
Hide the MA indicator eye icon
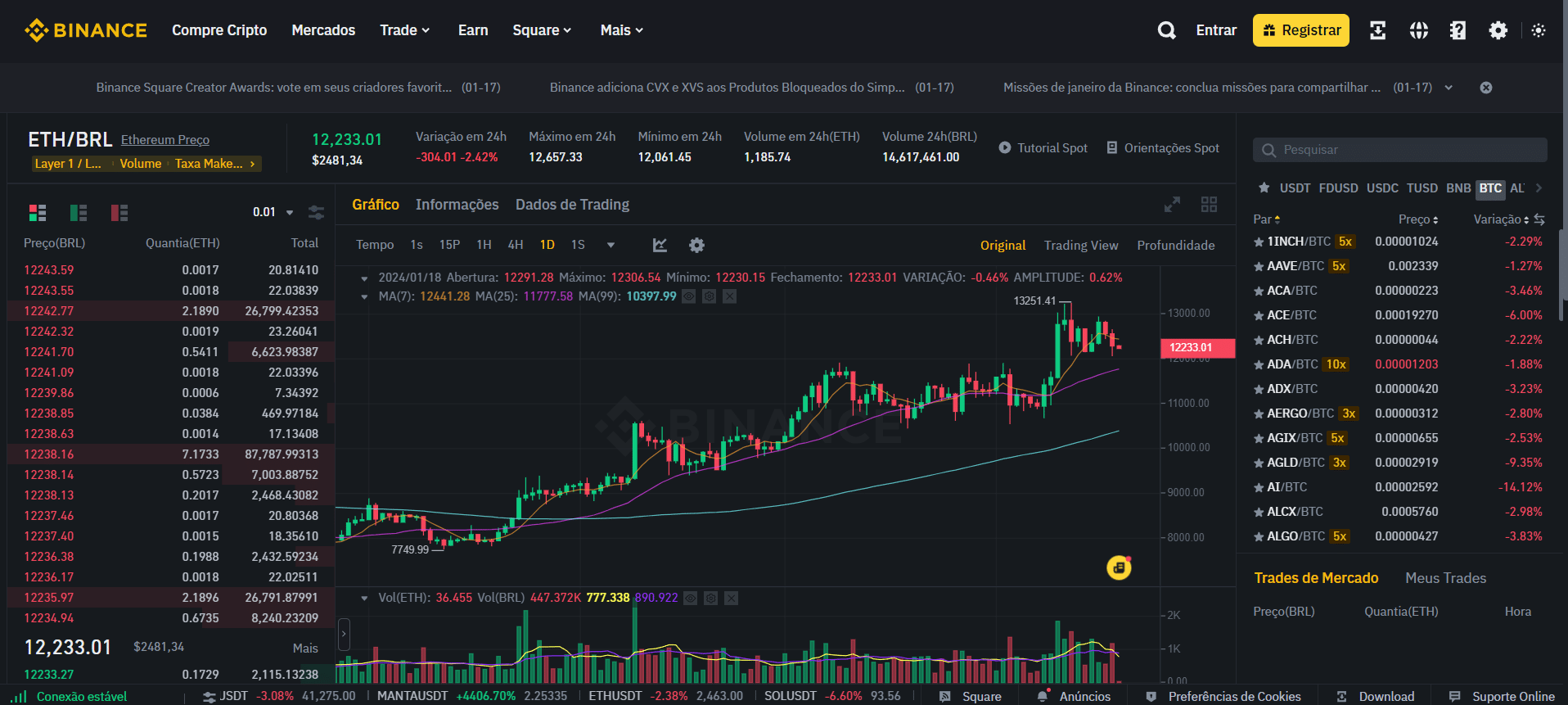[x=689, y=296]
